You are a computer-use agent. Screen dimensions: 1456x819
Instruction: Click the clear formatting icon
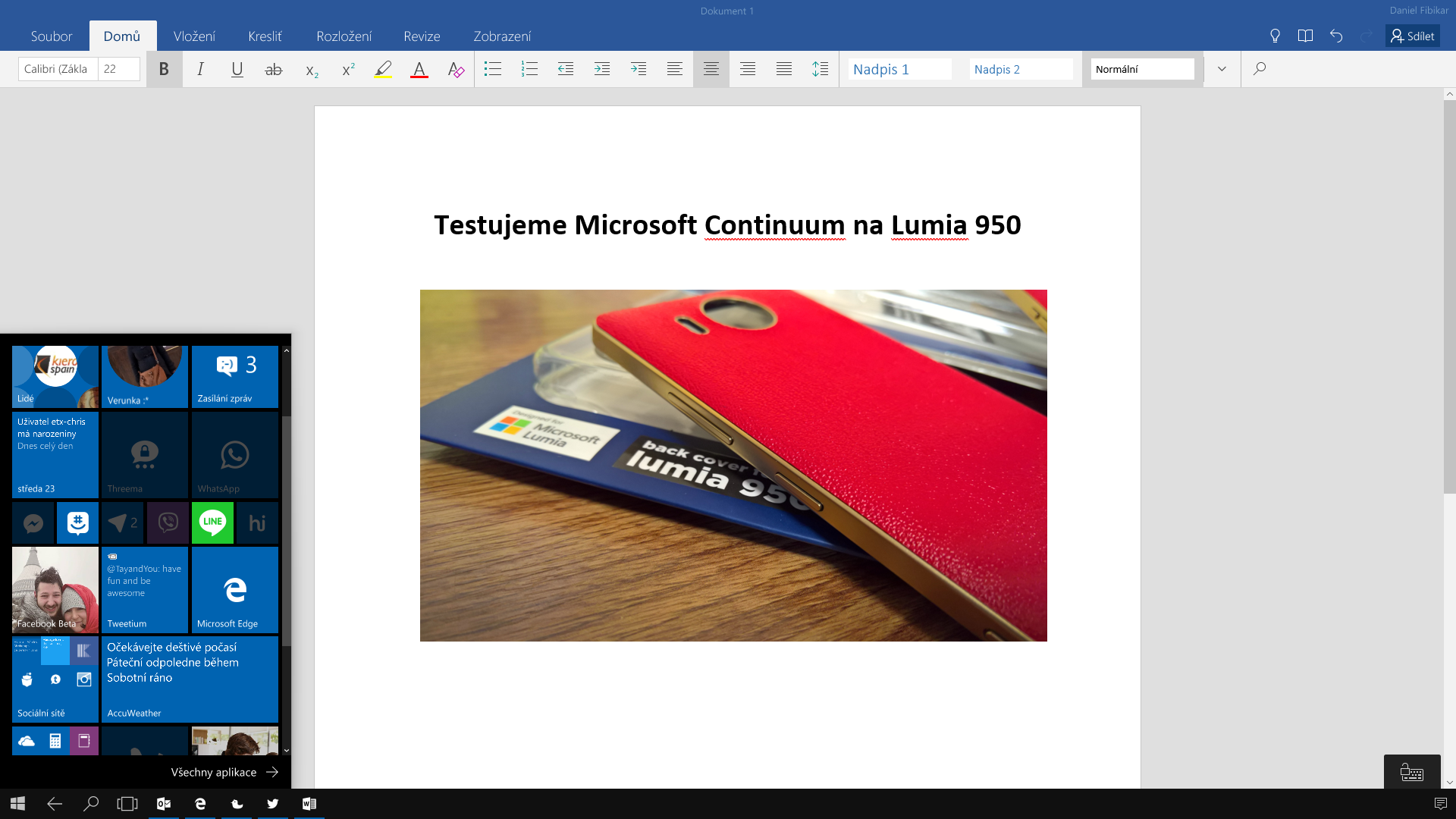click(x=456, y=69)
